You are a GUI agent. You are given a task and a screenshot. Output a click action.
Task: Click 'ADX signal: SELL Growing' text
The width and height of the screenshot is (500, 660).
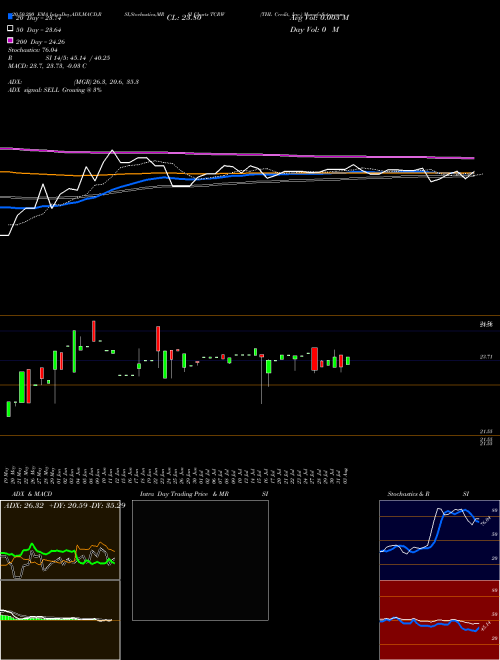click(55, 90)
